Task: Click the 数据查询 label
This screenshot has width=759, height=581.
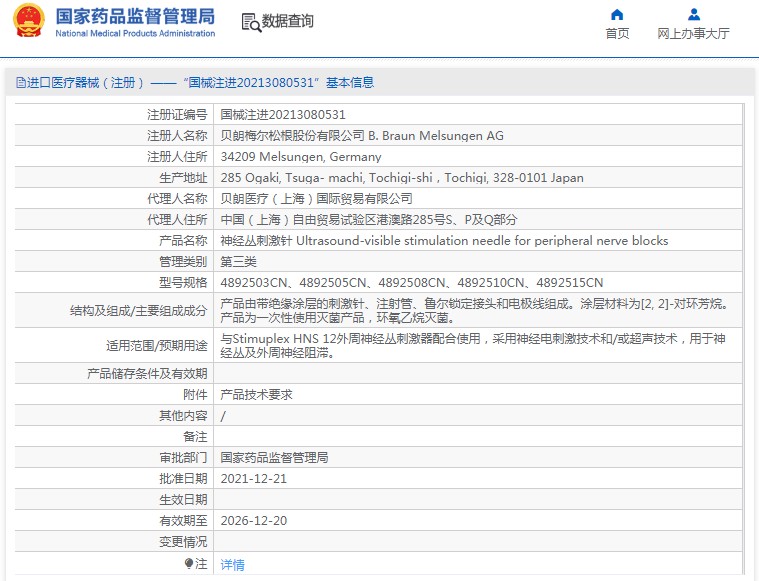Action: point(288,21)
